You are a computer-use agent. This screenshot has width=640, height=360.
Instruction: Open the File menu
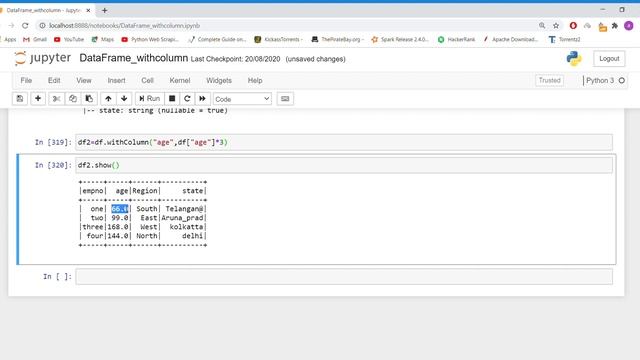26,80
